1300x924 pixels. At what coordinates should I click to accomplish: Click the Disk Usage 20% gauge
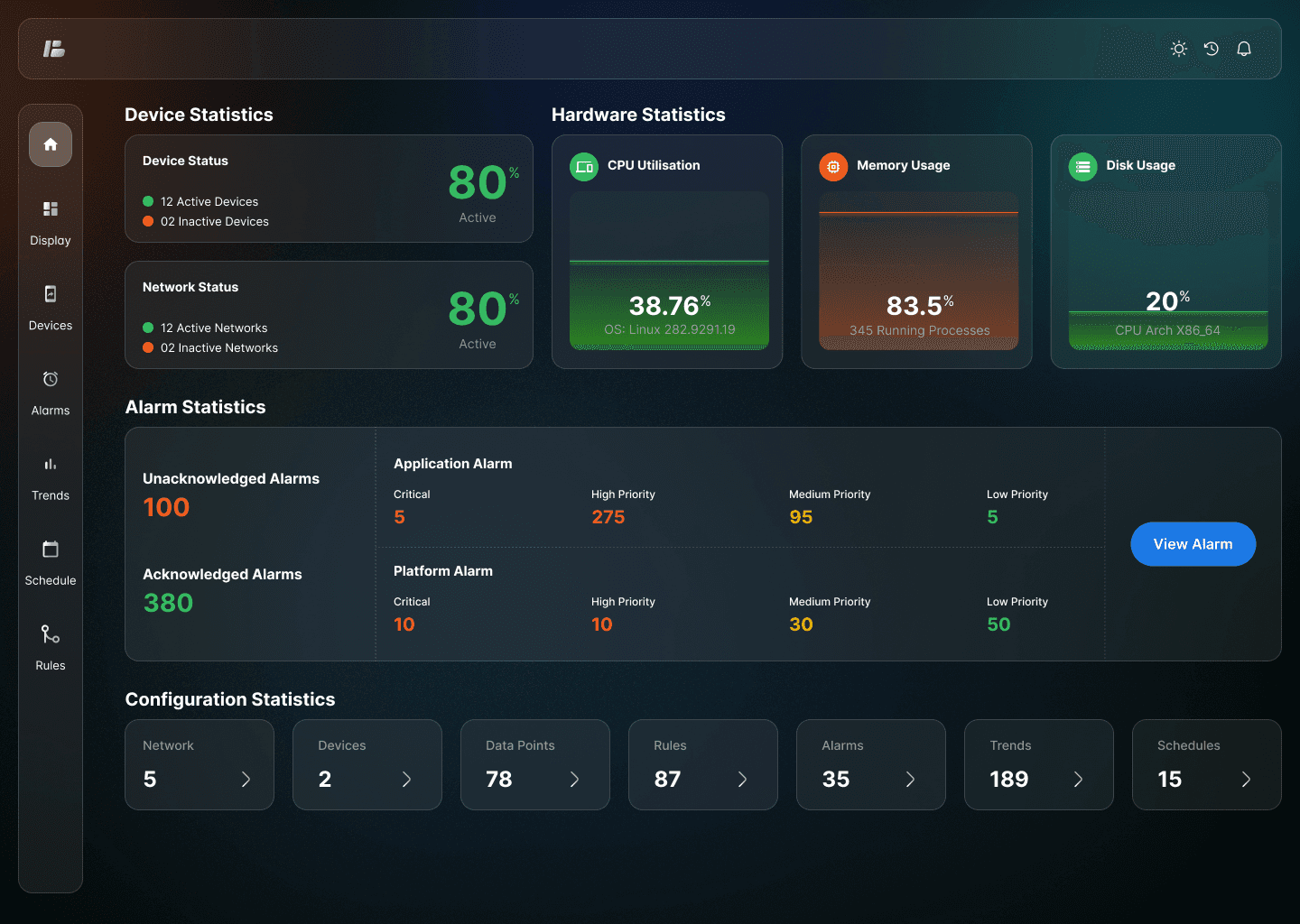tap(1168, 271)
